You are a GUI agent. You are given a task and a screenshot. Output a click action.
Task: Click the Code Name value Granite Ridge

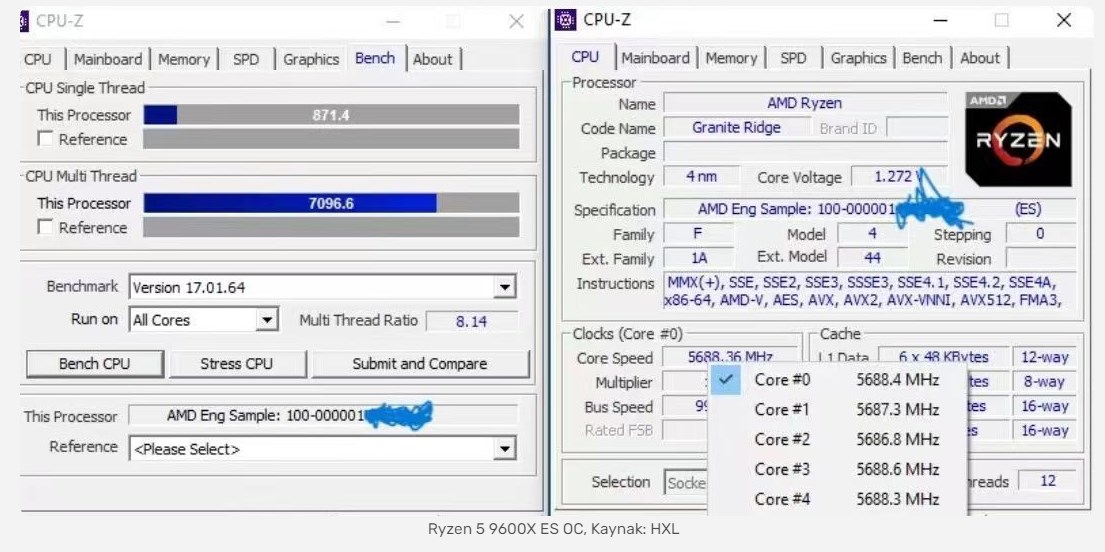coord(736,128)
